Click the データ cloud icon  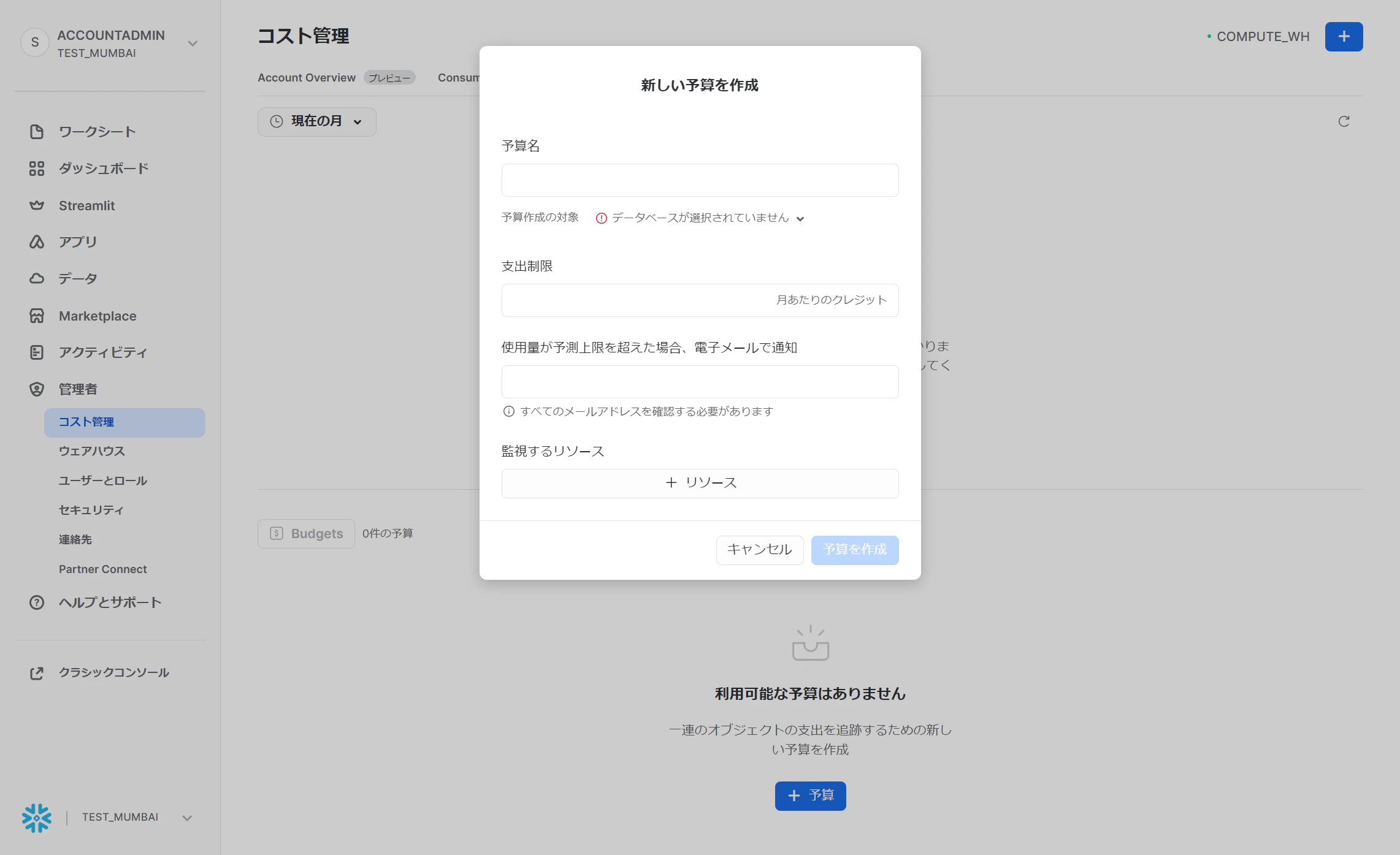(x=37, y=279)
